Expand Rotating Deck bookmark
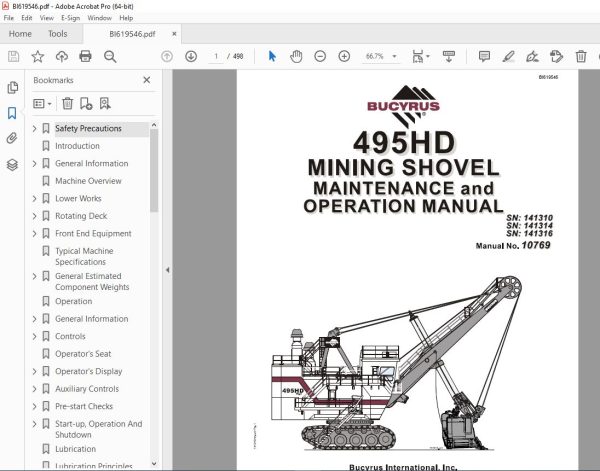Image resolution: width=600 pixels, height=471 pixels. tap(34, 216)
